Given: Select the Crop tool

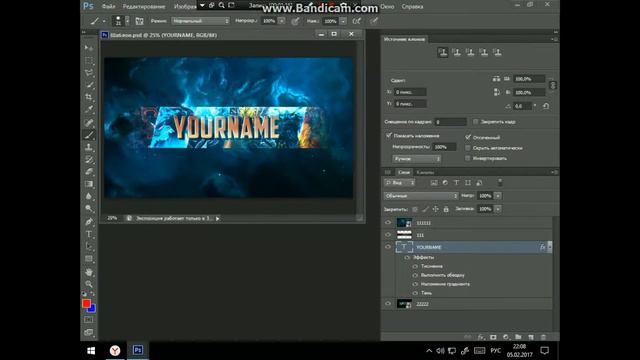Looking at the screenshot, I should tap(89, 97).
